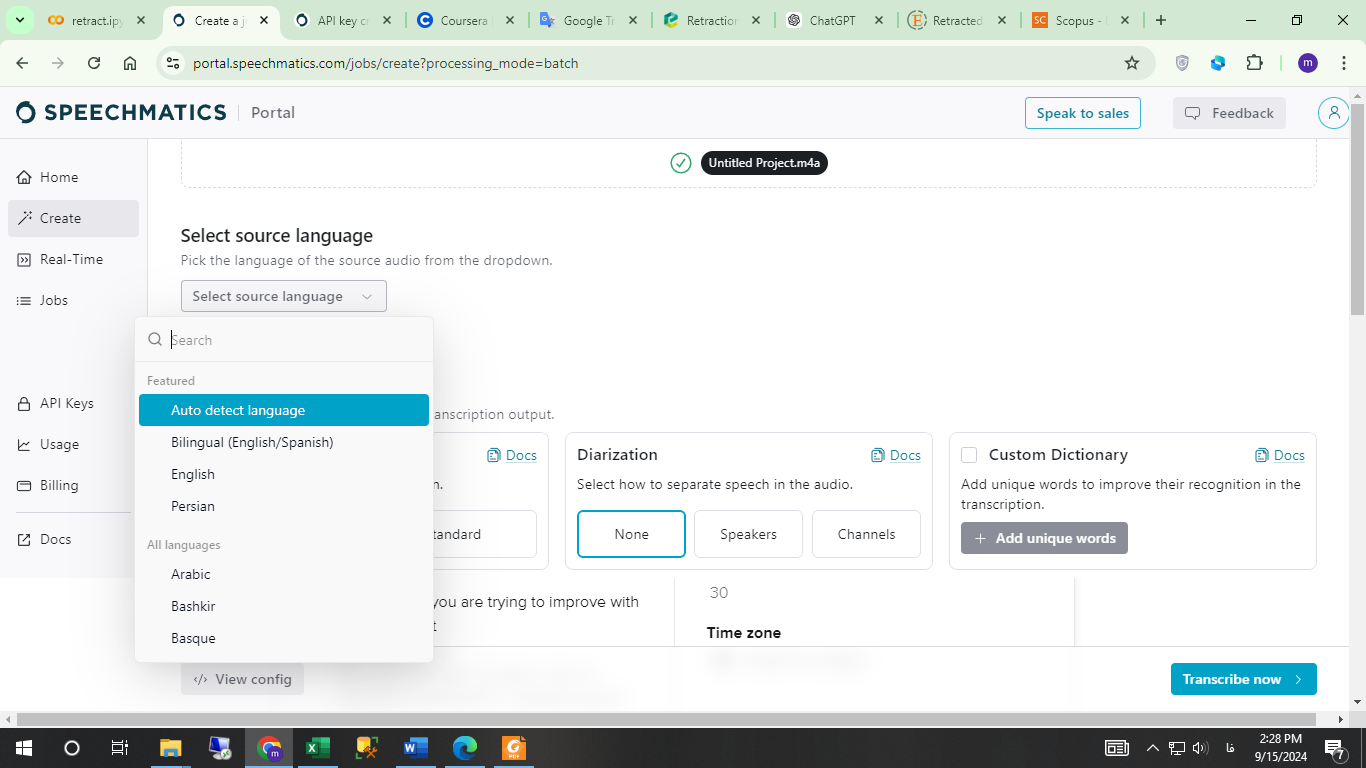Image resolution: width=1366 pixels, height=768 pixels.
Task: Set Diarization to Speakers
Action: coord(748,534)
